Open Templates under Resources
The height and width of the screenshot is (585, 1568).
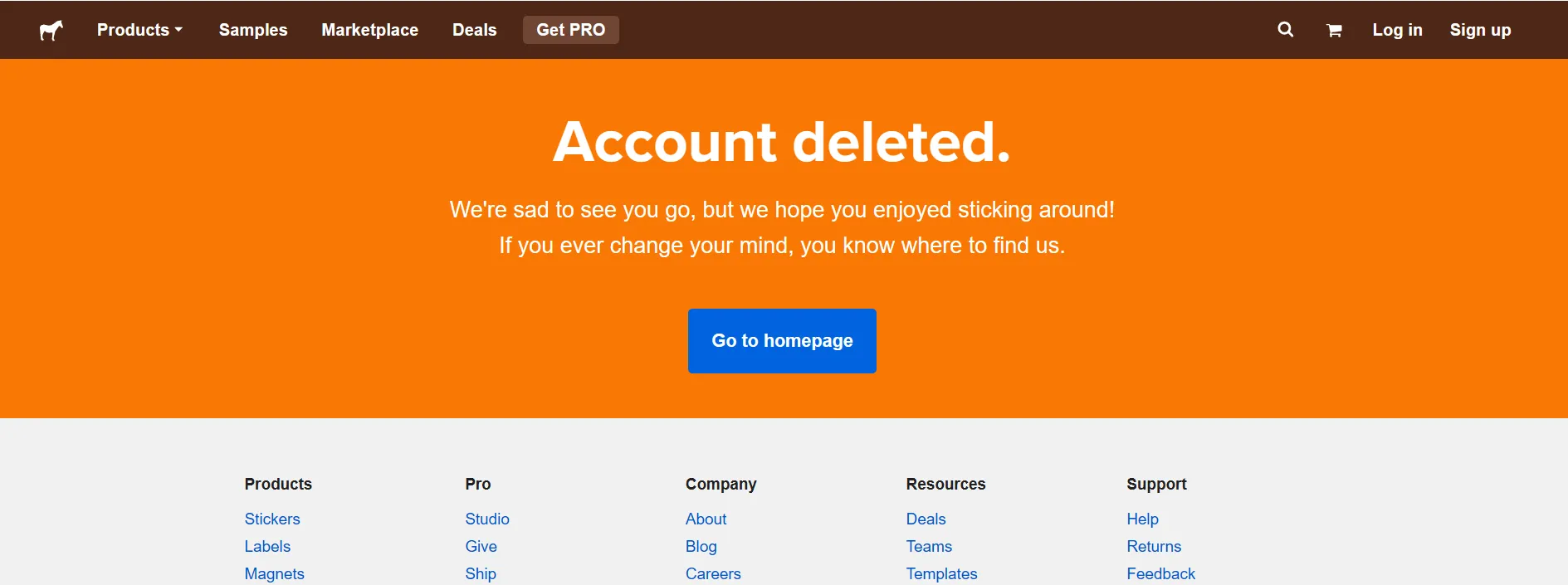click(x=941, y=573)
